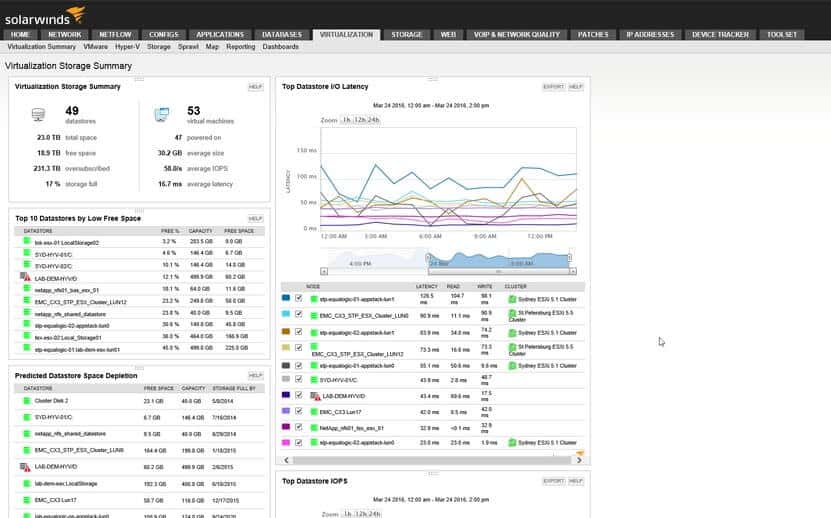
Task: Click HELP on Virtualization Storage Summary panel
Action: (x=255, y=86)
